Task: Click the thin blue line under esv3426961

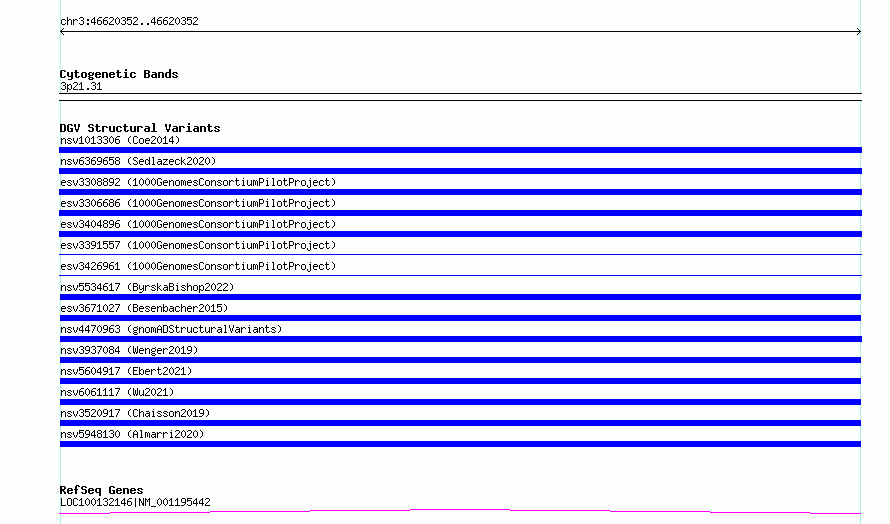Action: click(x=460, y=275)
